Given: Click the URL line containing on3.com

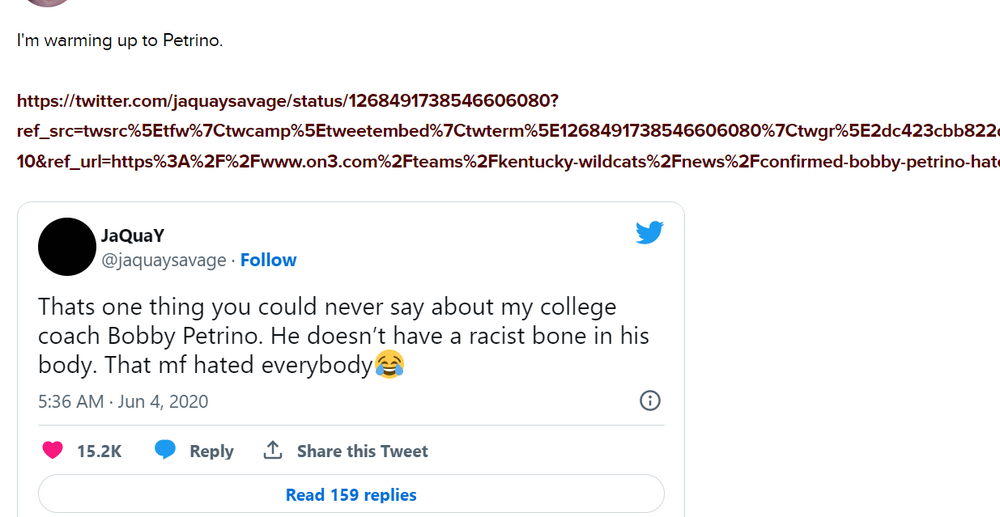Looking at the screenshot, I should coord(500,160).
